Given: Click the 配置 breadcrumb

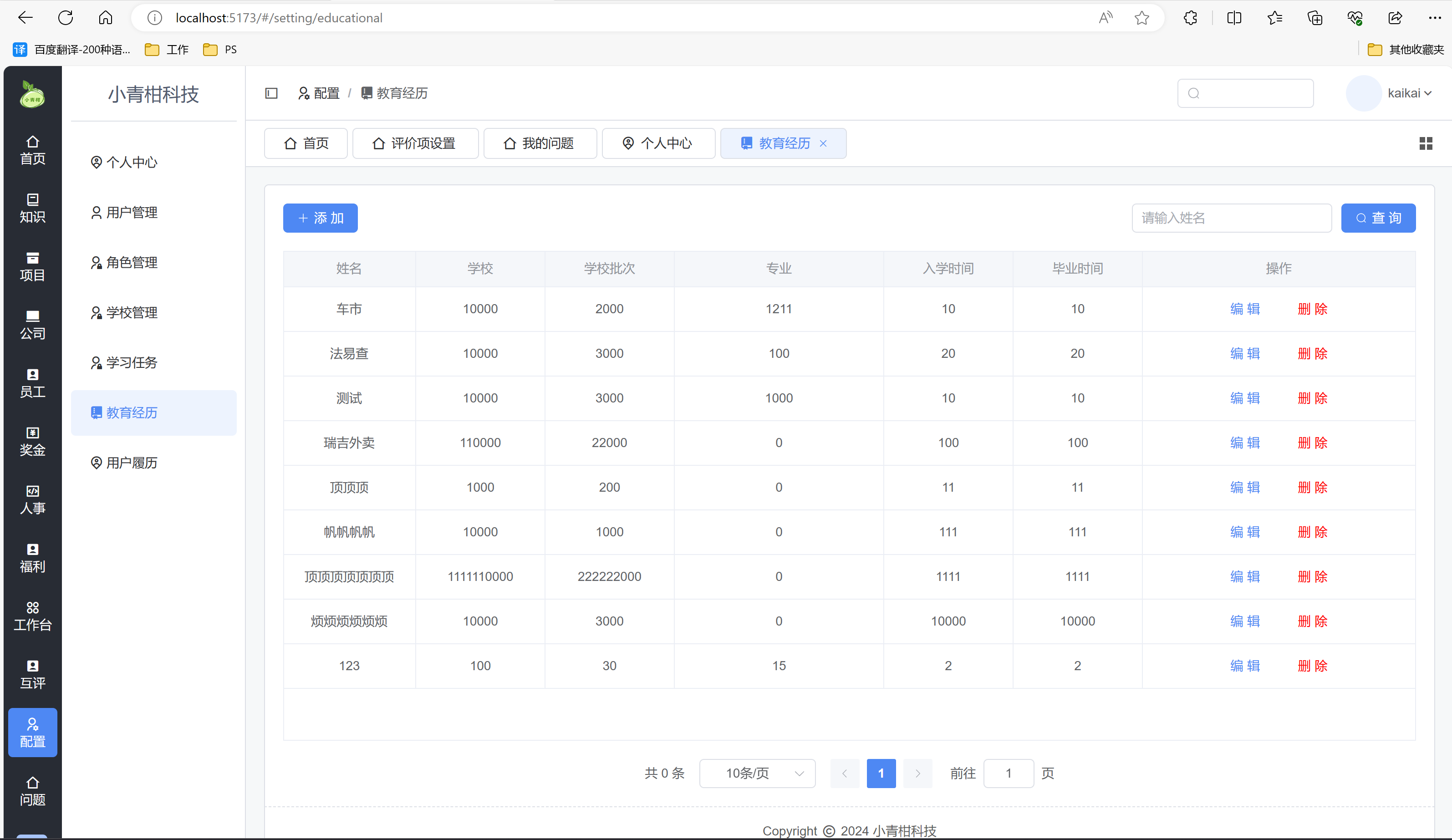Looking at the screenshot, I should click(x=319, y=93).
